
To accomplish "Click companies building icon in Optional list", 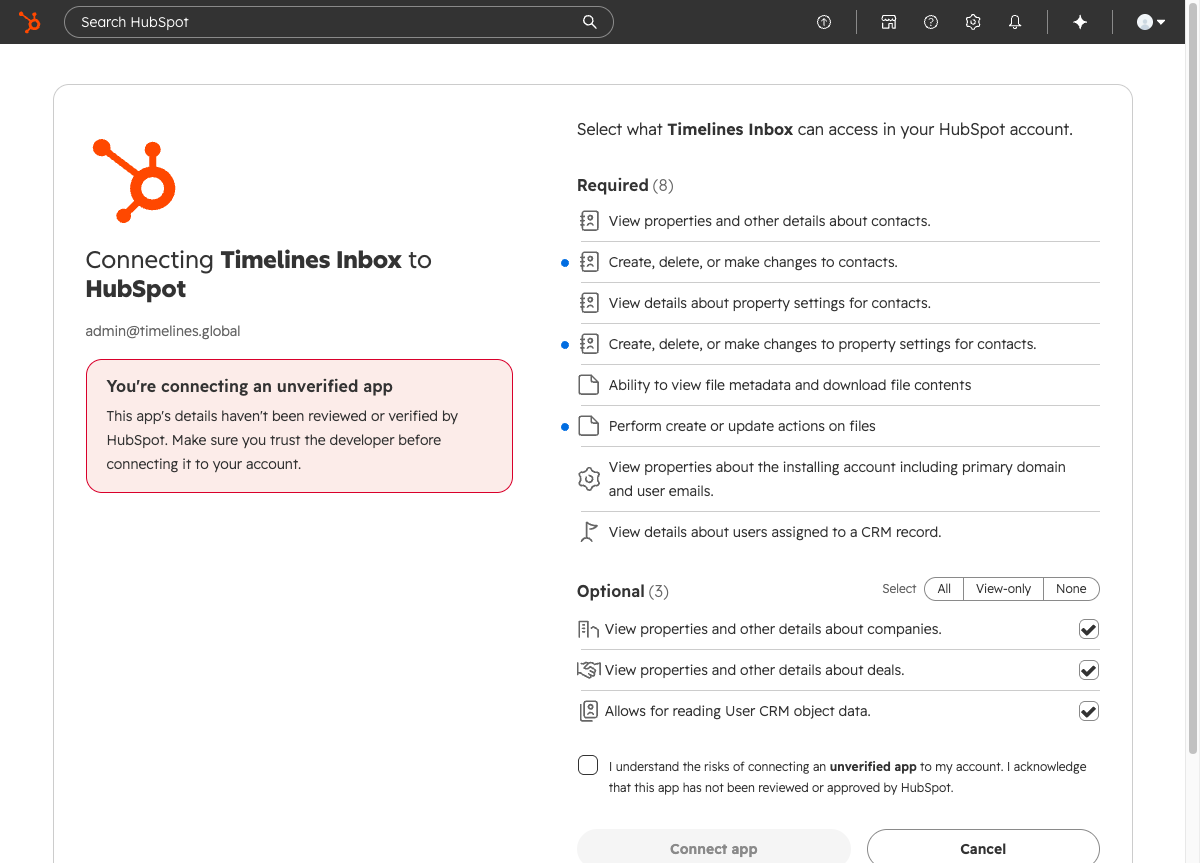I will coord(588,629).
